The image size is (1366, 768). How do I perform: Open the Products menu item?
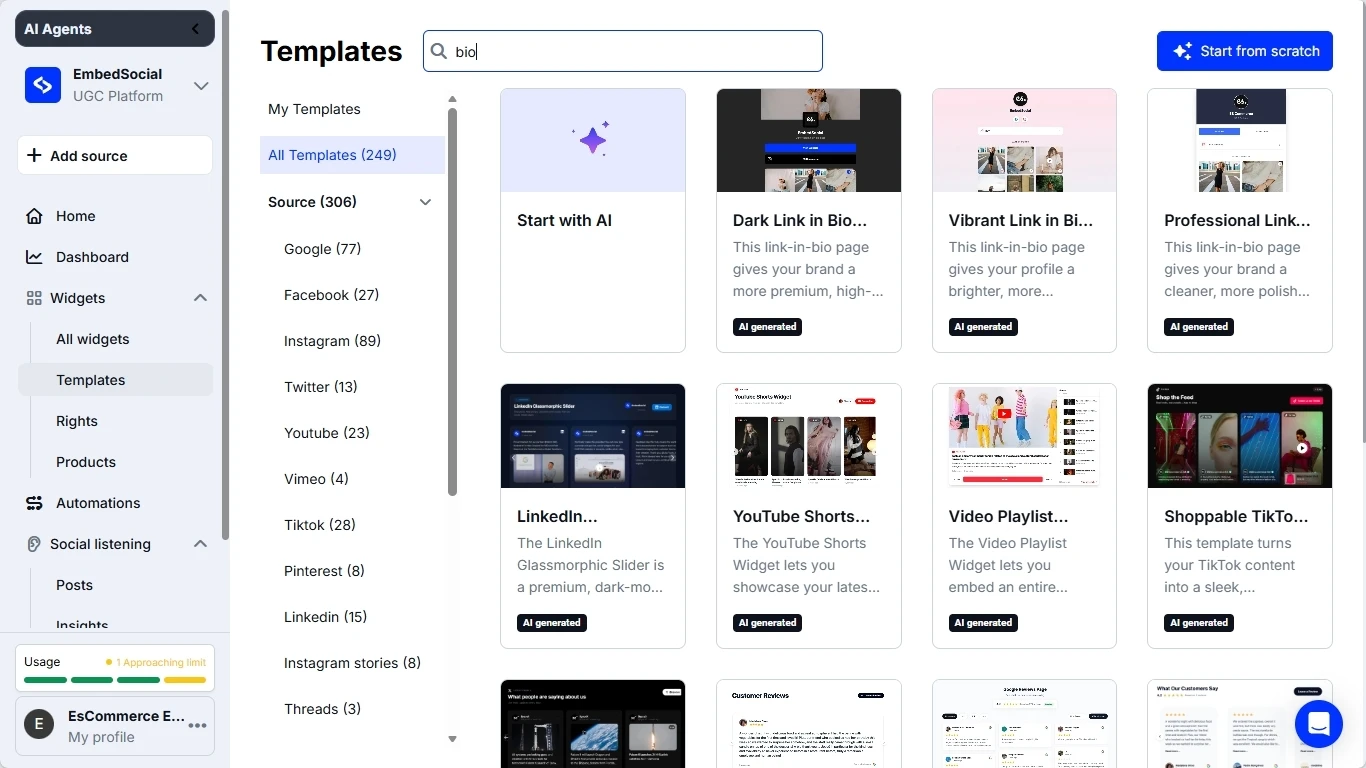[x=86, y=462]
